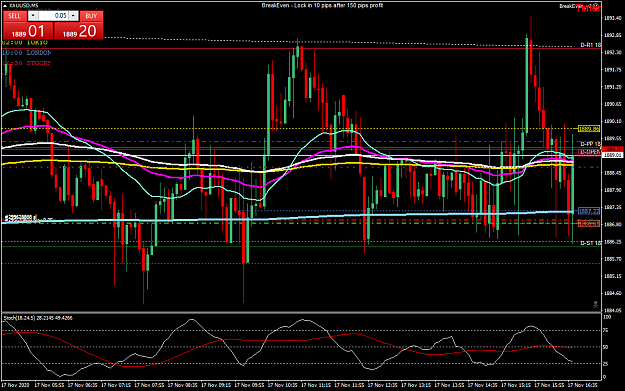Decrease trade volume with the left arrow
The height and width of the screenshot is (391, 625).
[x=33, y=16]
